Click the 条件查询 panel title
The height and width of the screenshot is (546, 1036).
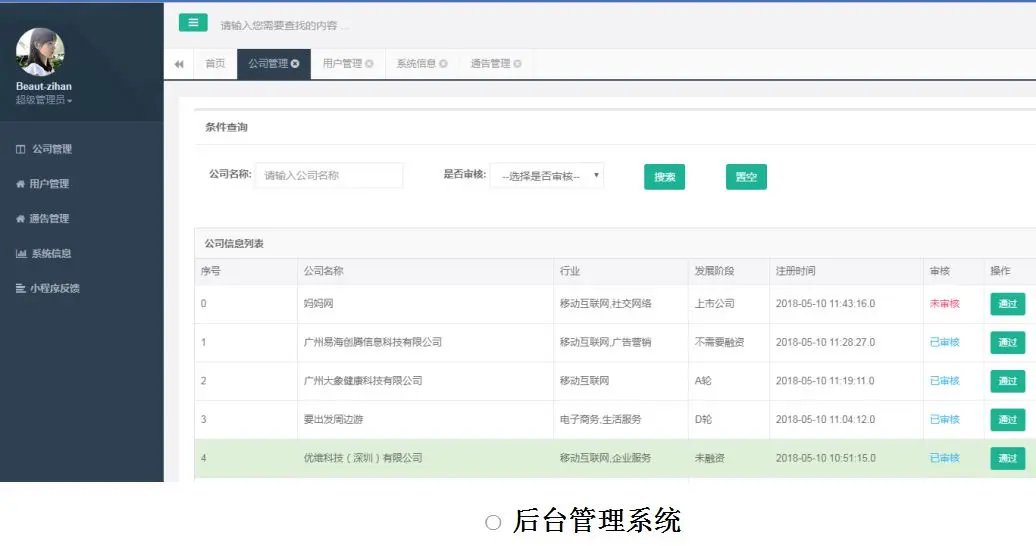[x=226, y=127]
